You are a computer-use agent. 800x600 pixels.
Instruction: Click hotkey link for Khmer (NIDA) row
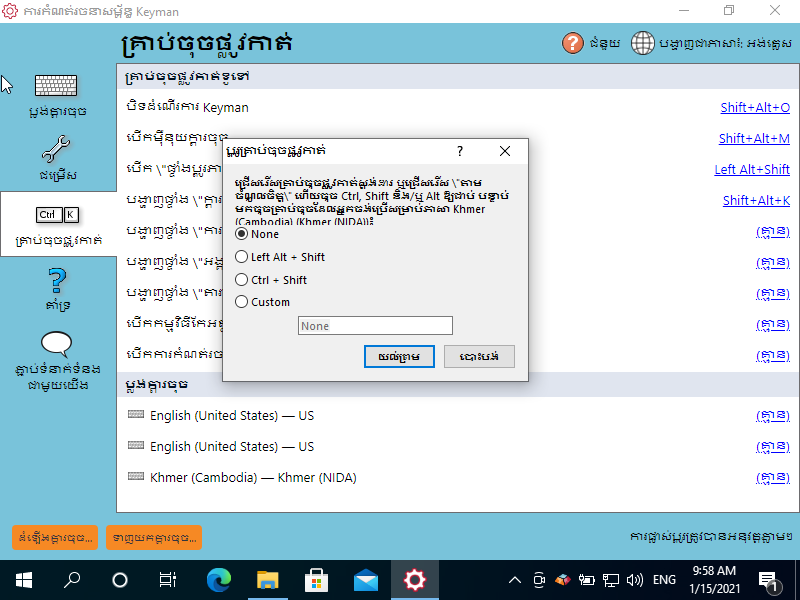tap(772, 478)
